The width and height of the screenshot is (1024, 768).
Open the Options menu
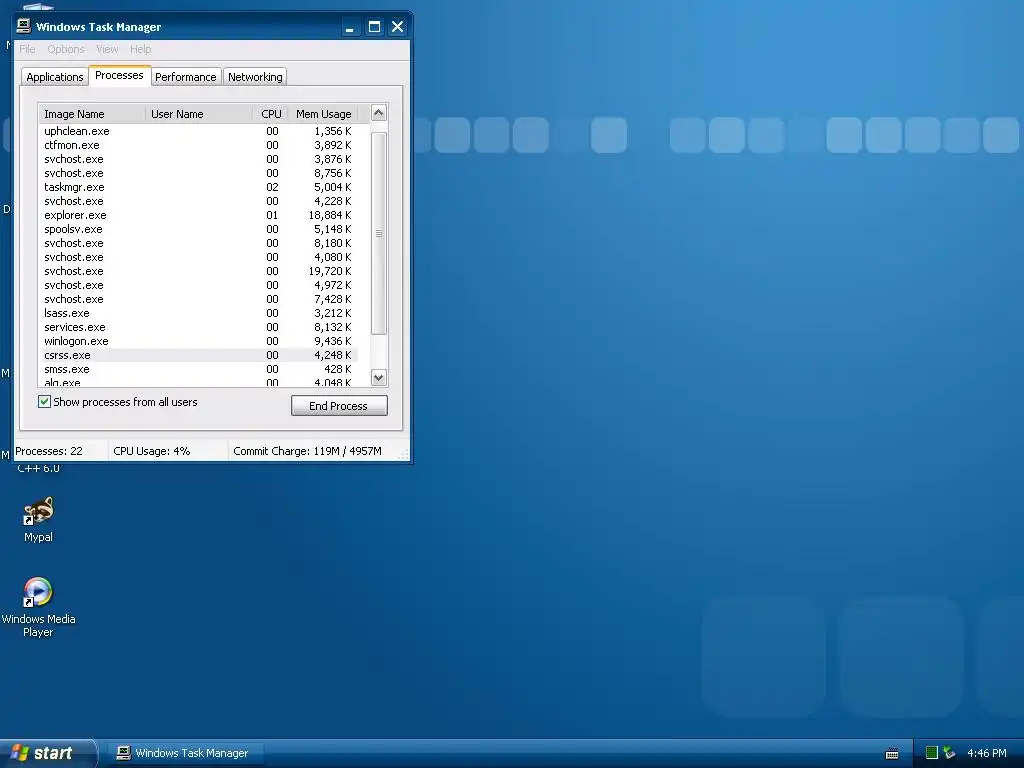tap(66, 49)
